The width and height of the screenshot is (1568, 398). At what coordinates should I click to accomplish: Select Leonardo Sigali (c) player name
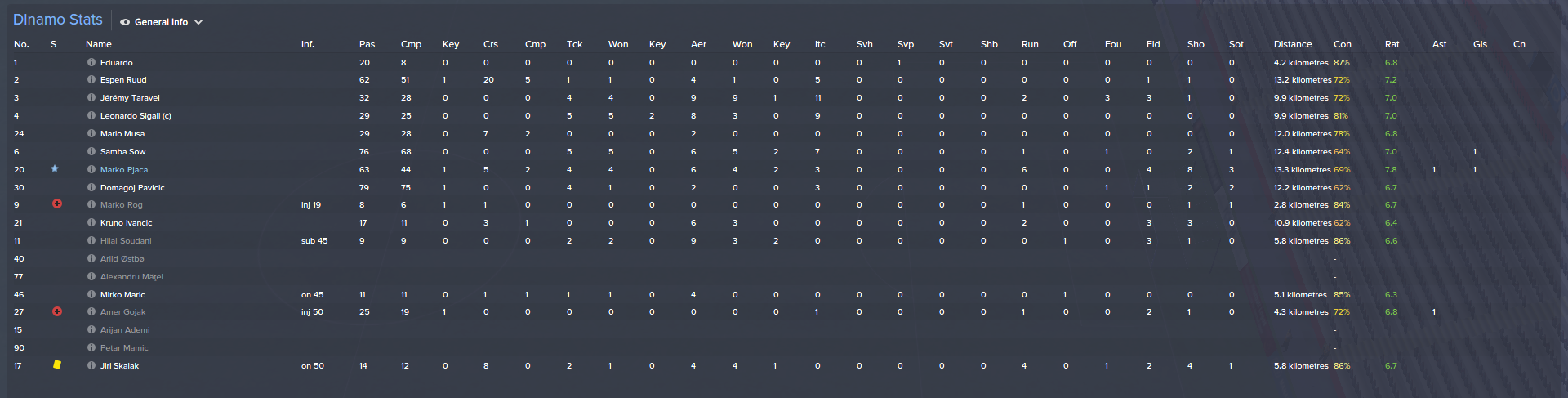(136, 116)
